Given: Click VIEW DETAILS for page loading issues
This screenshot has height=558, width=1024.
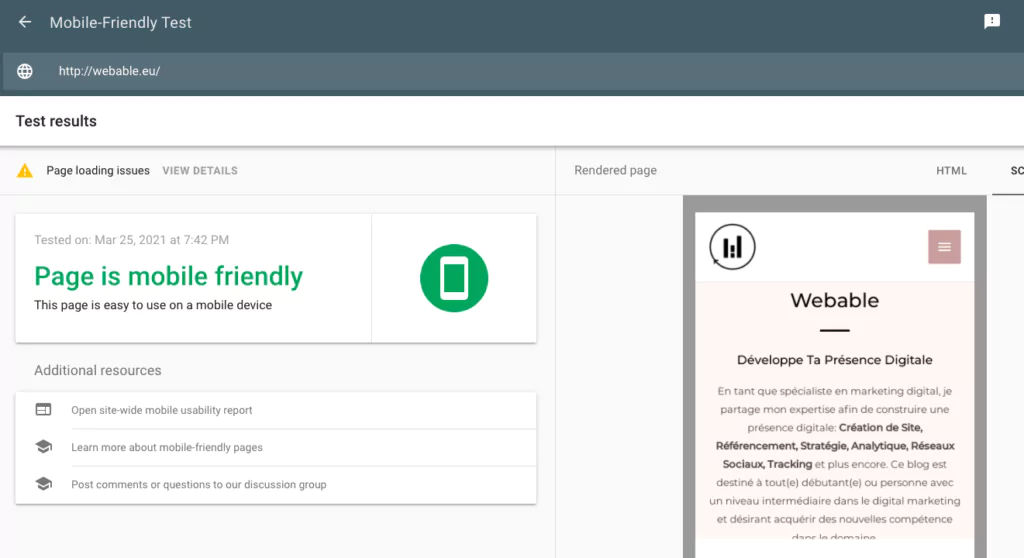Looking at the screenshot, I should [x=200, y=171].
